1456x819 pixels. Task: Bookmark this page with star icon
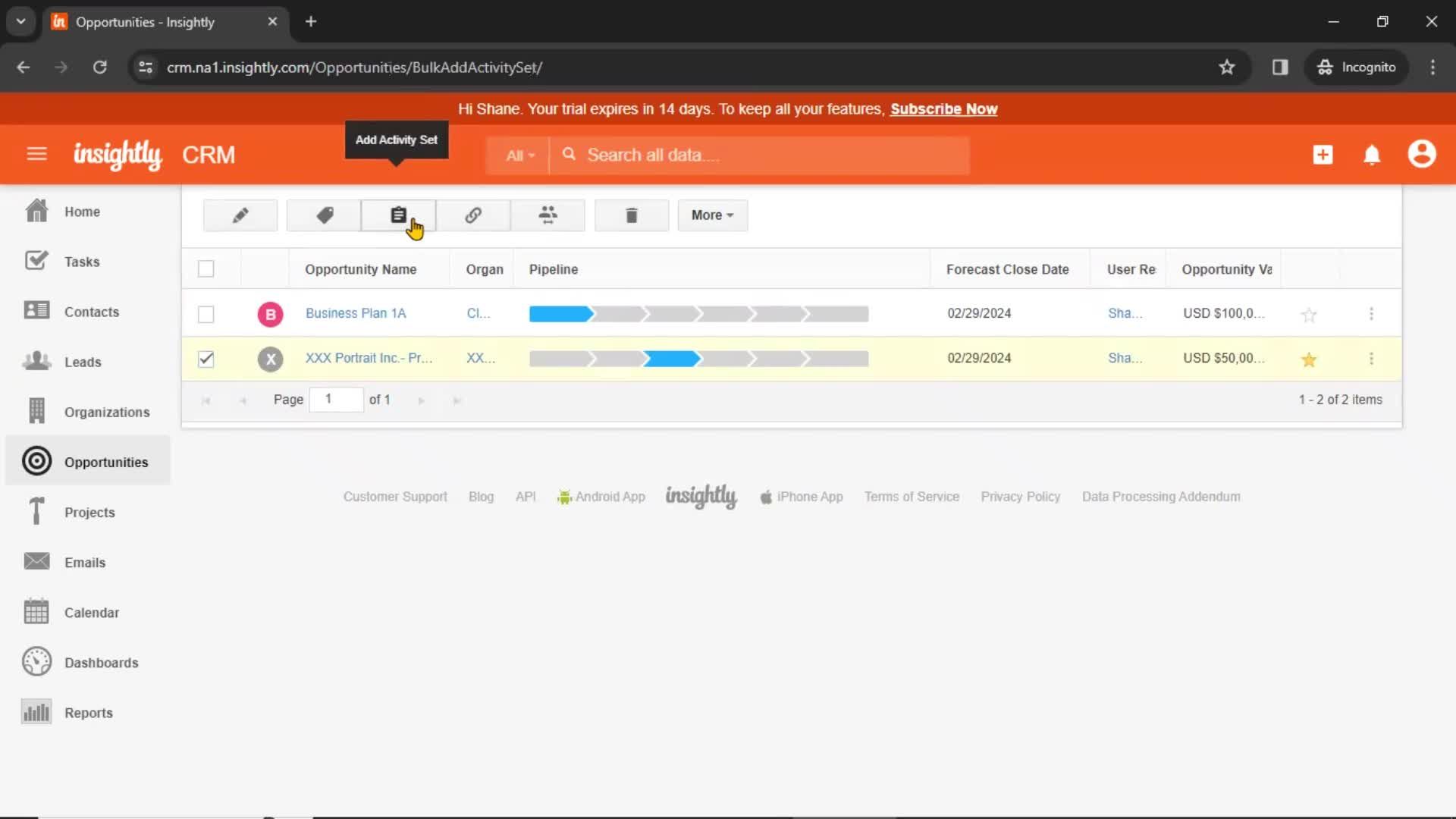1227,67
